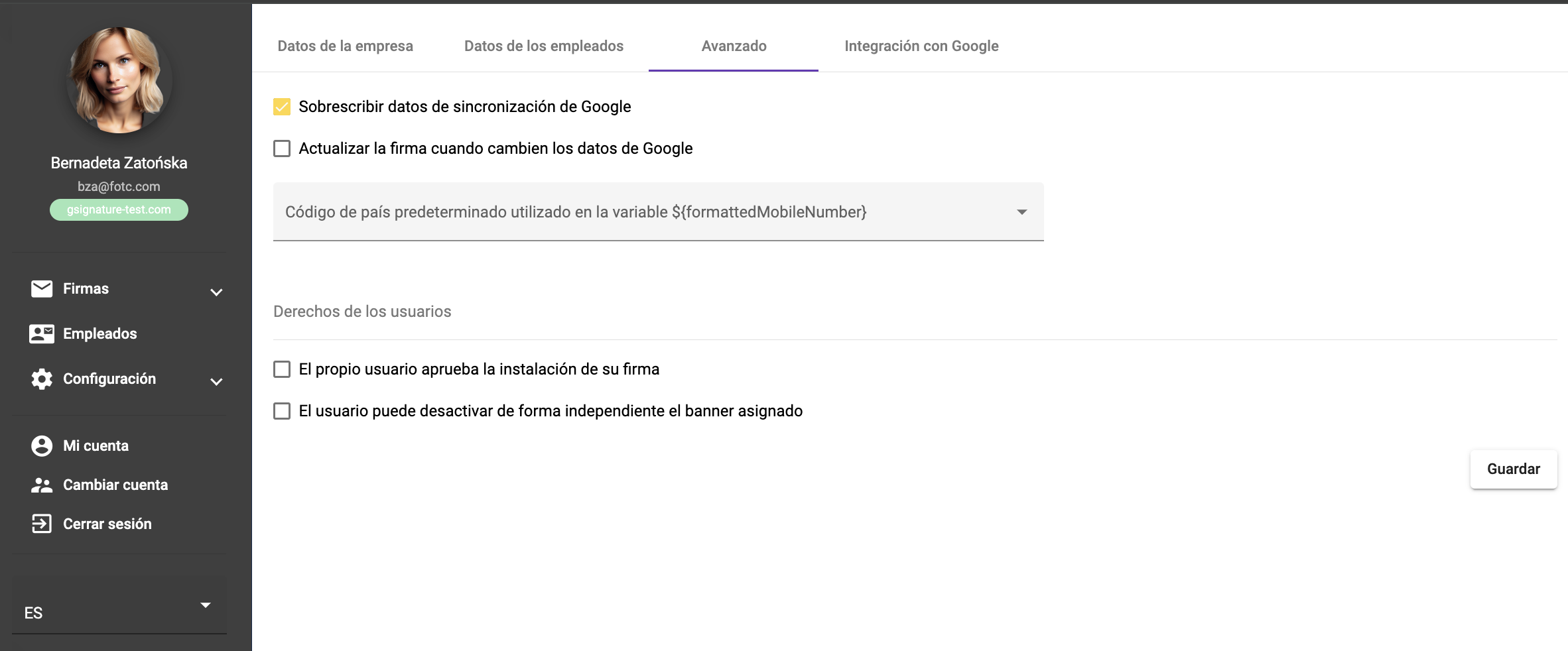
Task: Select the Avanzado tab
Action: (x=734, y=46)
